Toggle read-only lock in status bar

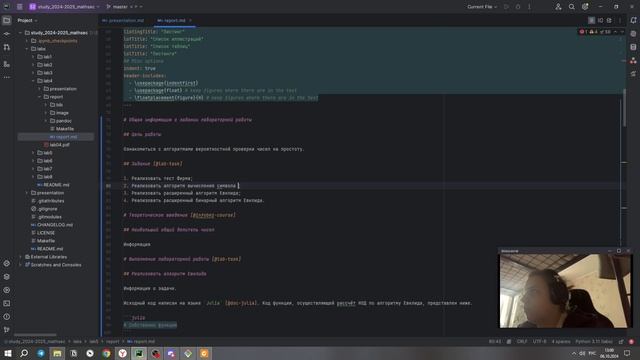(621, 341)
